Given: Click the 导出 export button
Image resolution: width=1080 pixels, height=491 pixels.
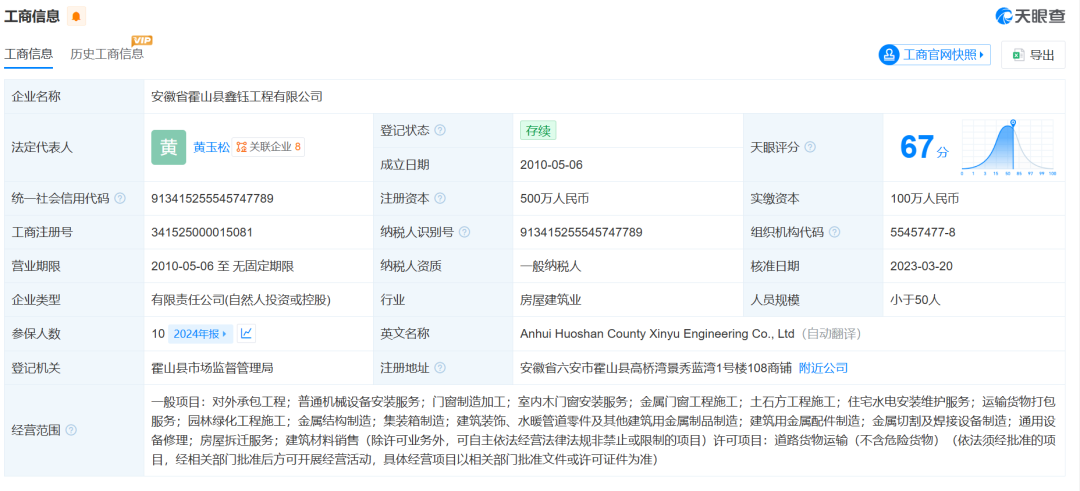Looking at the screenshot, I should (x=1032, y=55).
